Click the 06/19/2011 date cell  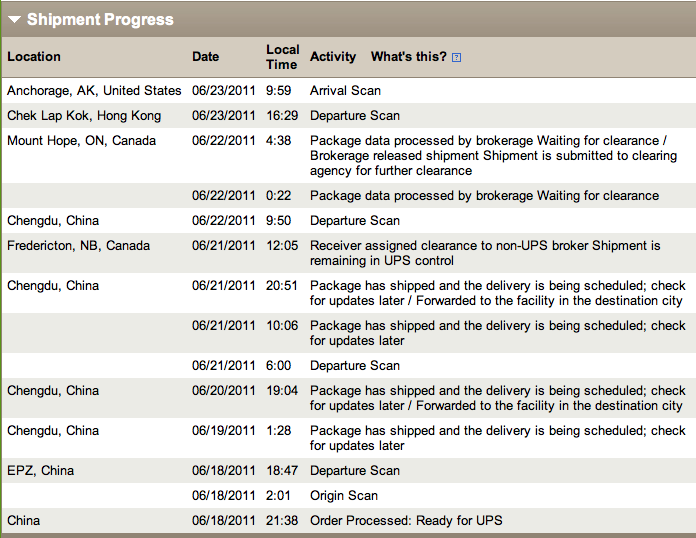[x=224, y=431]
